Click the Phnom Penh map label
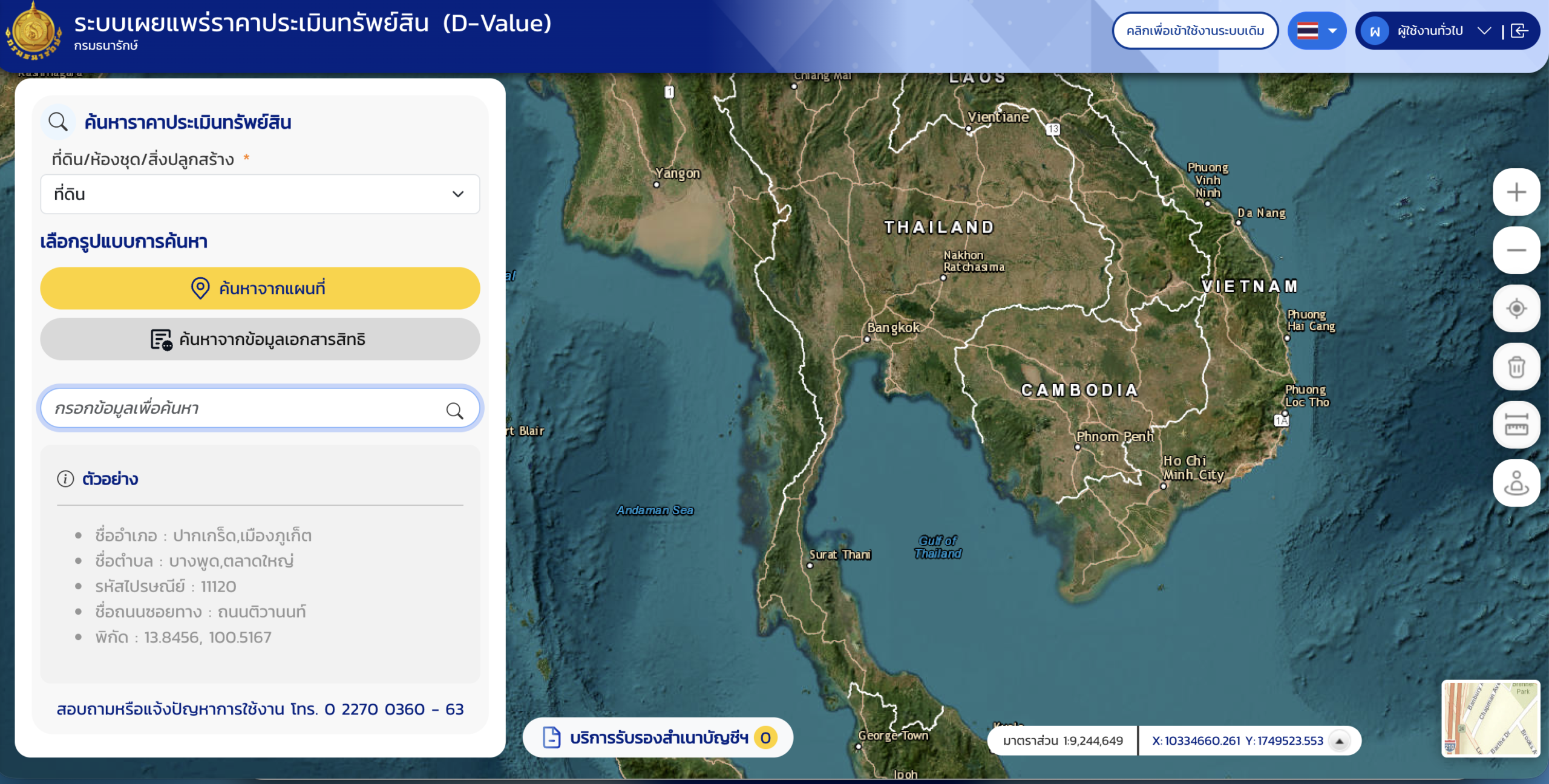 [1115, 436]
